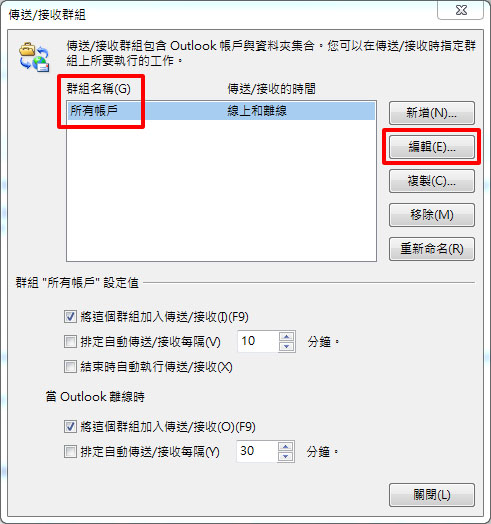Close the dialog with 關閉(L)

coord(432,495)
